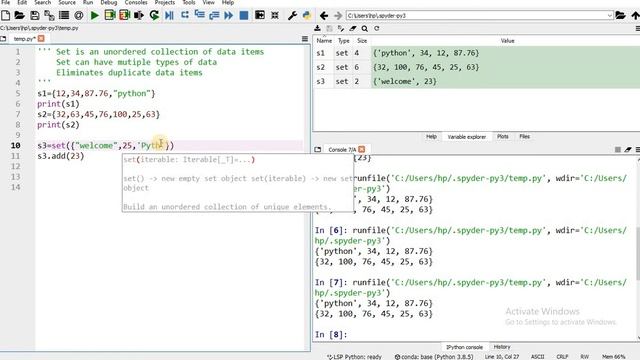
Task: Close the Console 7/A tab
Action: tap(362, 149)
